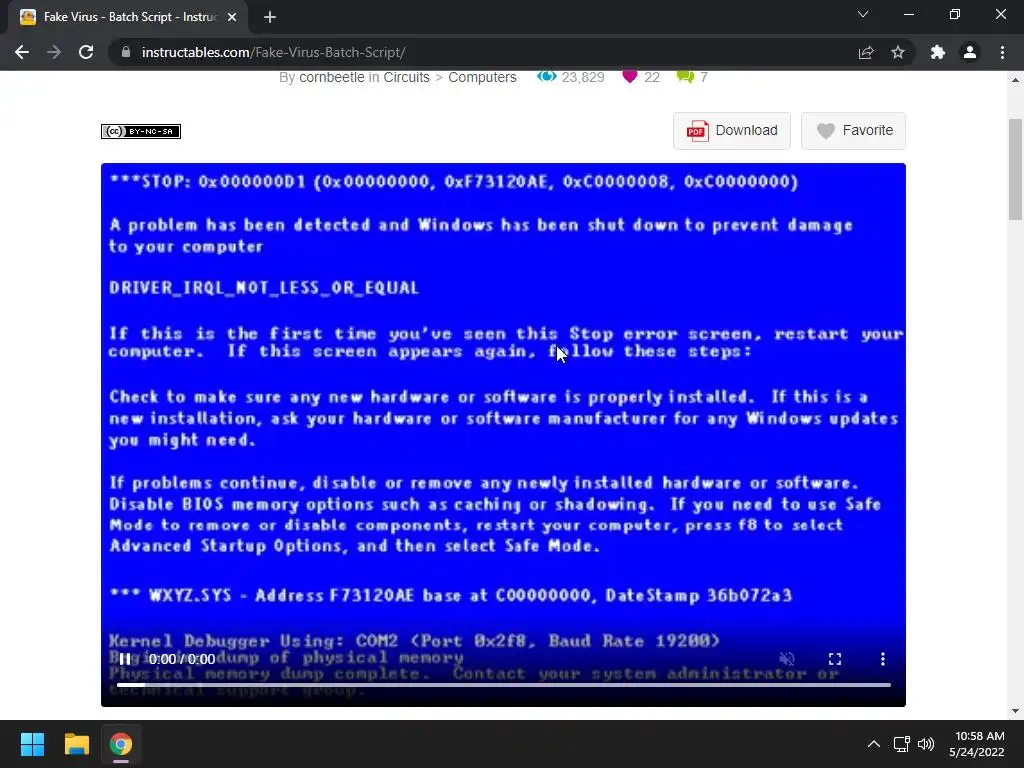Image resolution: width=1024 pixels, height=768 pixels.
Task: Open the Chrome extensions puzzle icon
Action: tap(938, 52)
